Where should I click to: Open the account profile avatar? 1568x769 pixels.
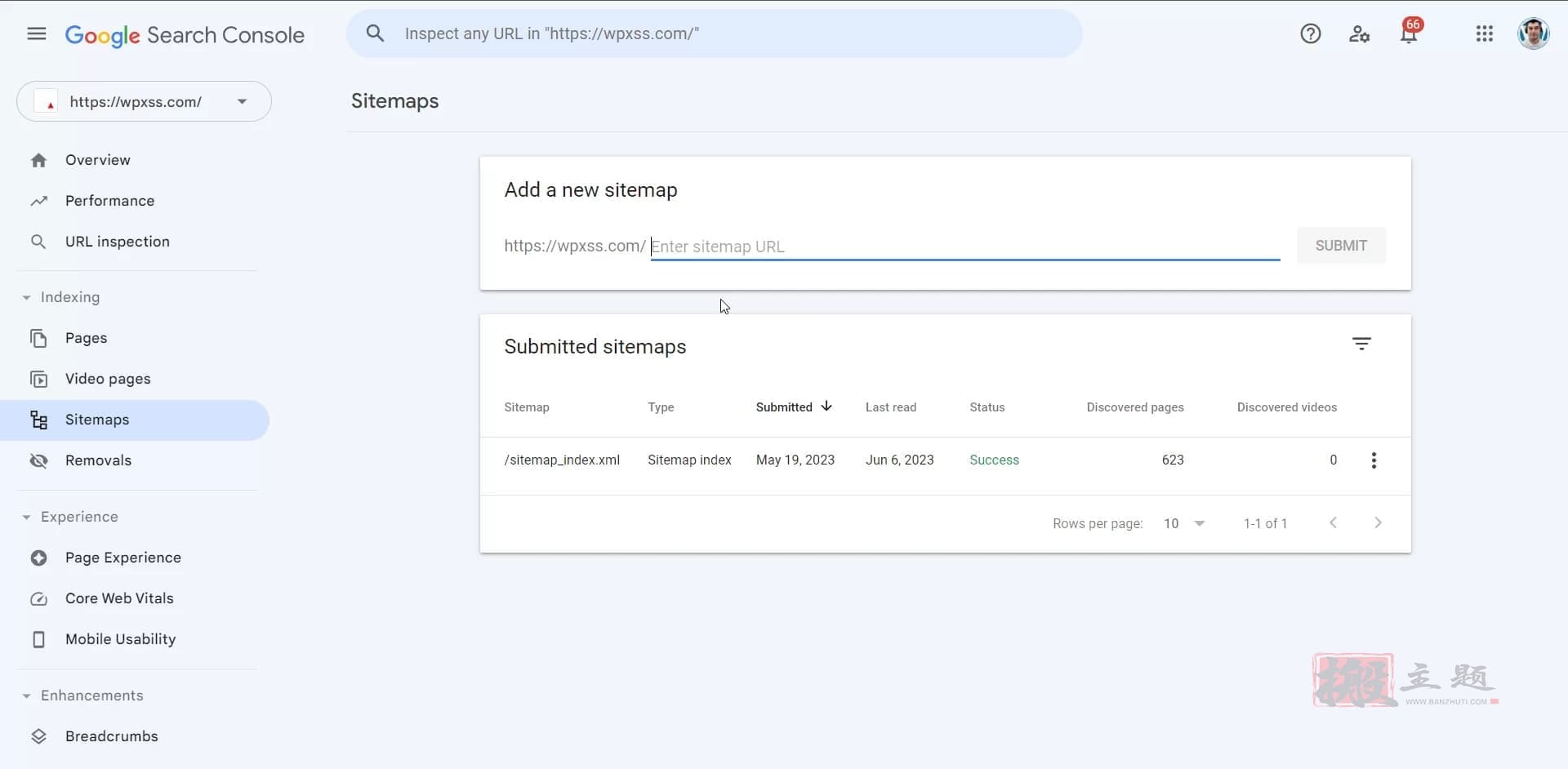coord(1533,33)
